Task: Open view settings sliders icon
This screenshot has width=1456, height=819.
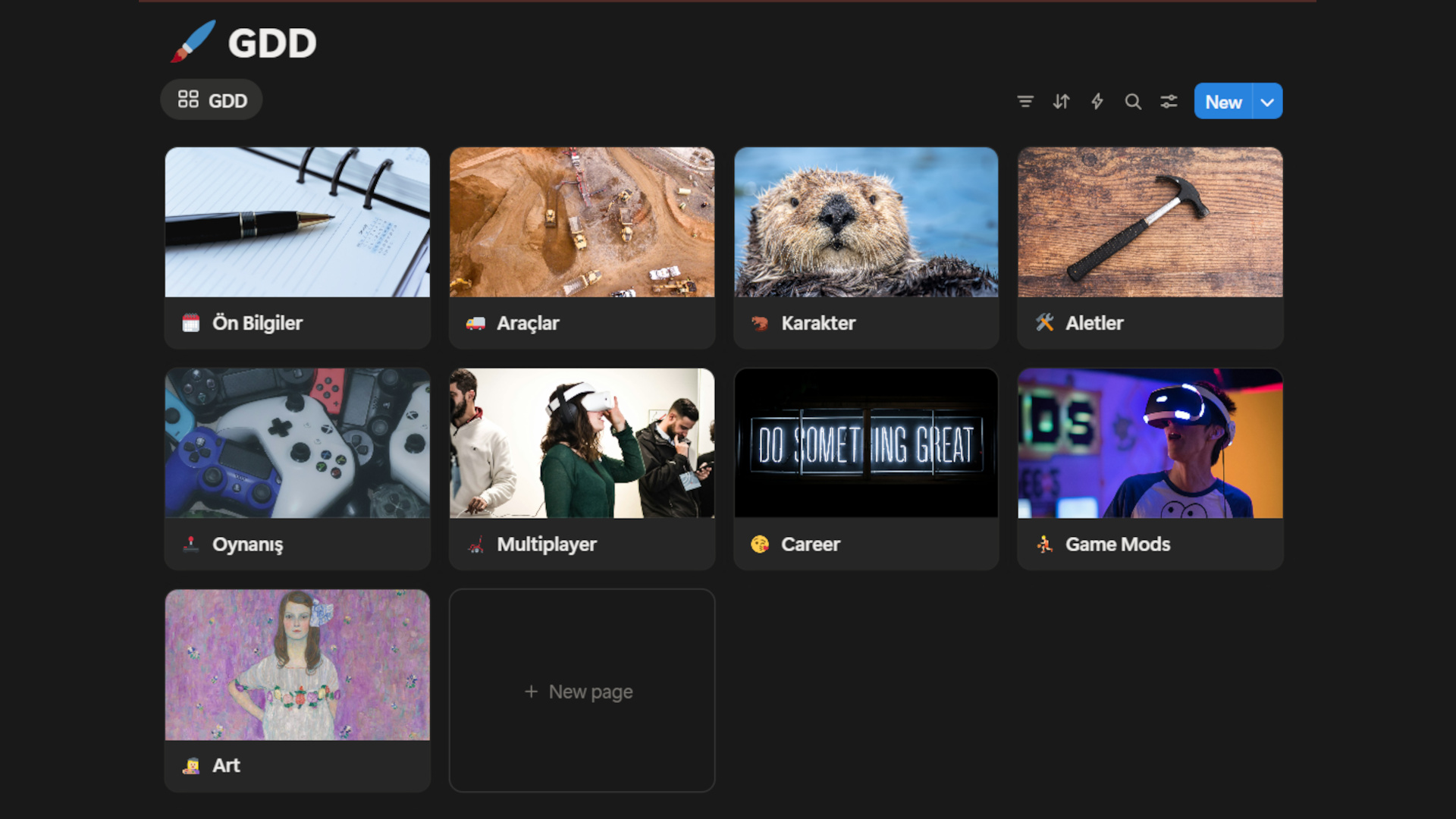Action: (1169, 102)
